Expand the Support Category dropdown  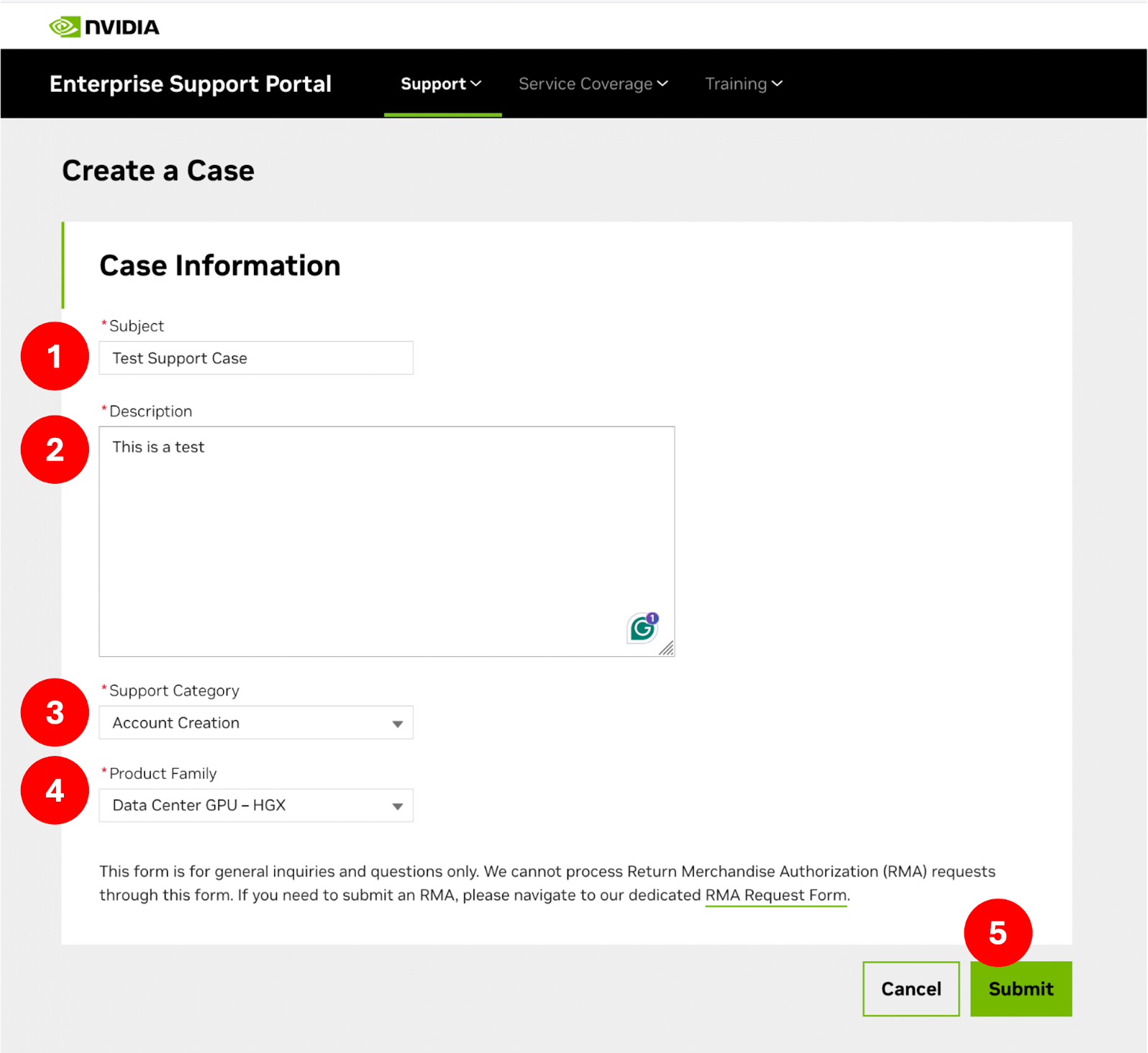click(256, 722)
